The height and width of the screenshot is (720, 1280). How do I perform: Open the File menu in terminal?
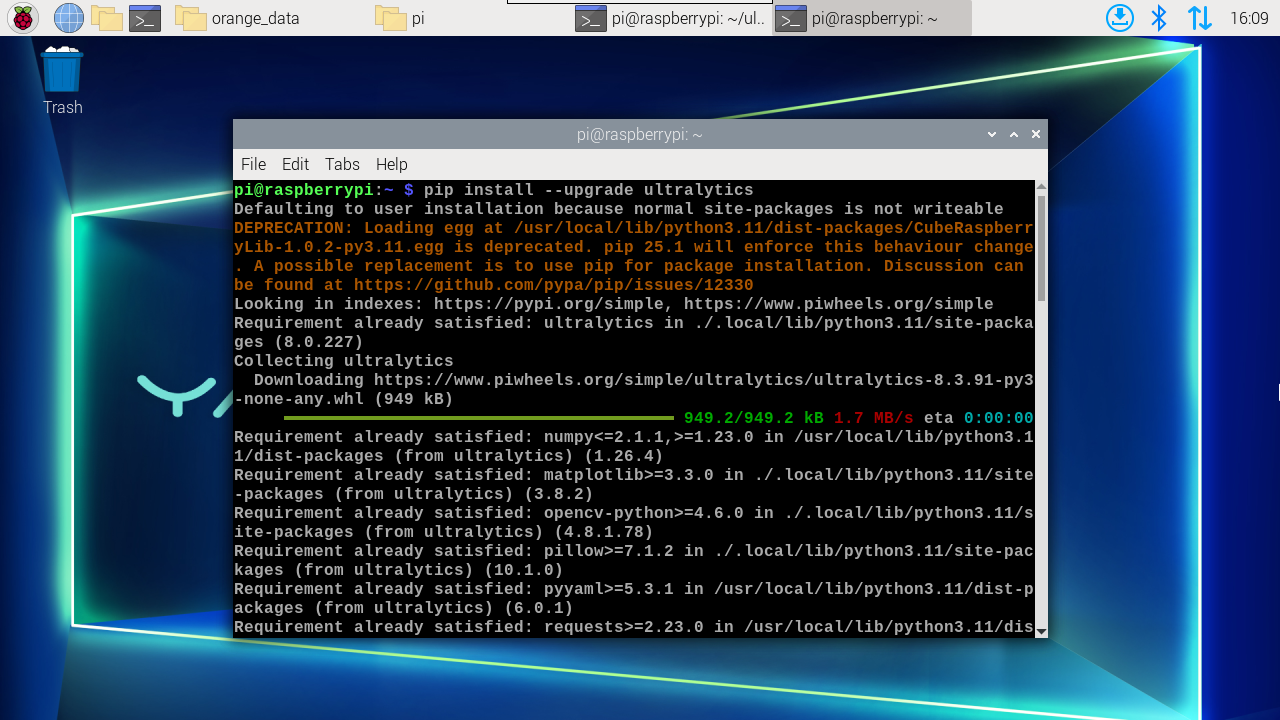tap(254, 164)
